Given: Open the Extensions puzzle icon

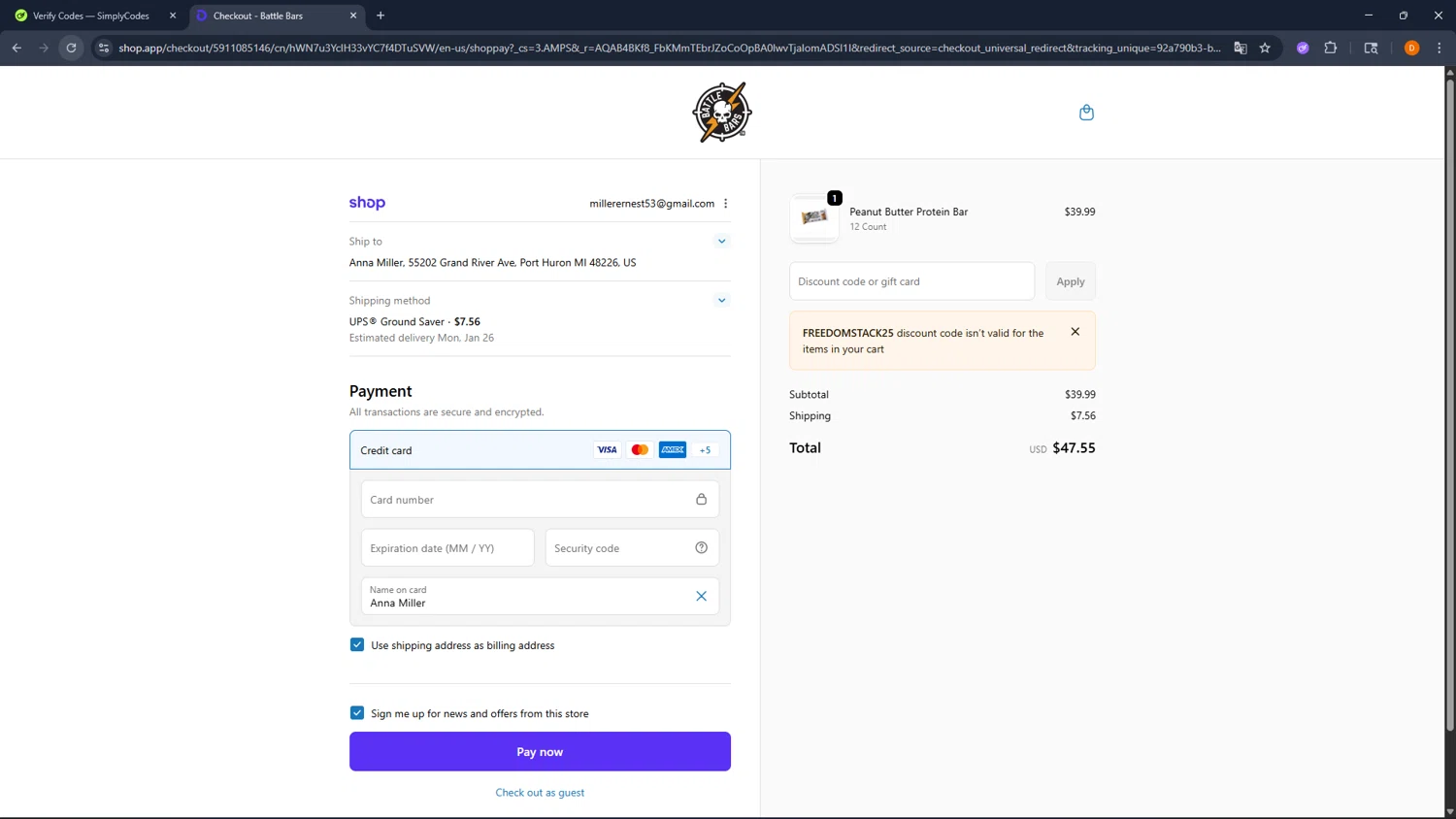Looking at the screenshot, I should 1331,48.
